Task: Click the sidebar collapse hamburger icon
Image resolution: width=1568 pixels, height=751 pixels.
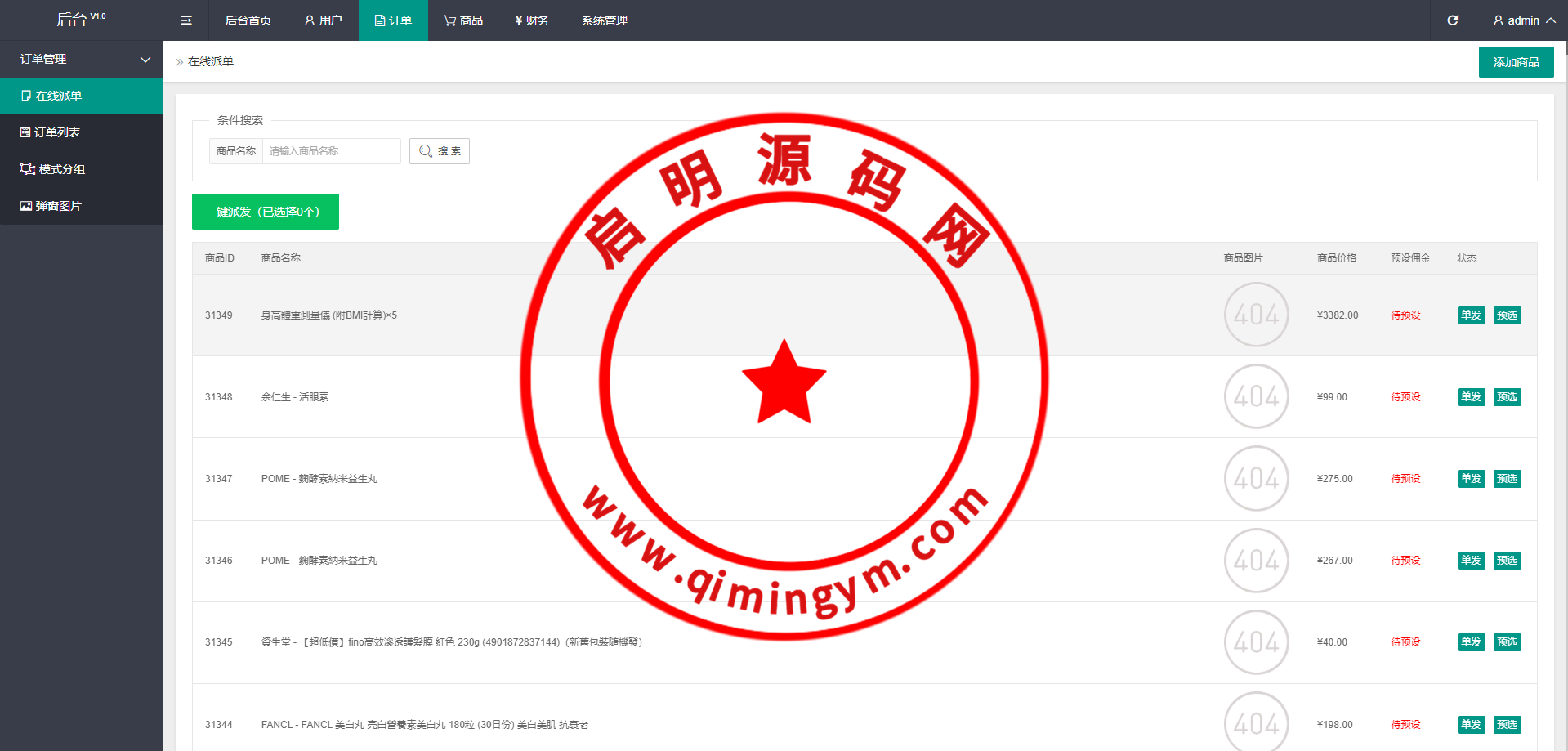Action: 186,20
